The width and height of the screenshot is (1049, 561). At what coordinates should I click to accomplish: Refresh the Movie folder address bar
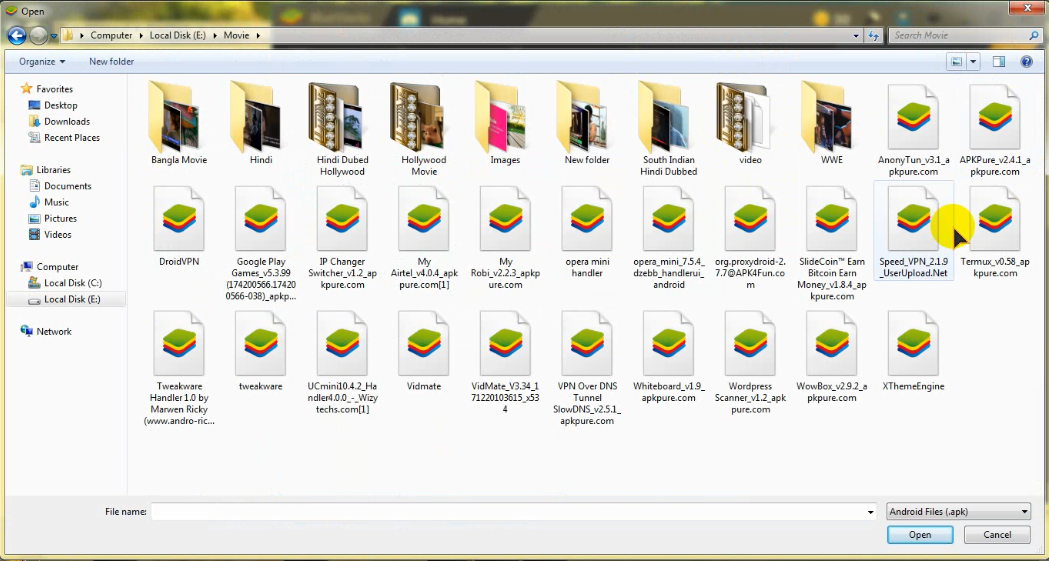tap(873, 35)
